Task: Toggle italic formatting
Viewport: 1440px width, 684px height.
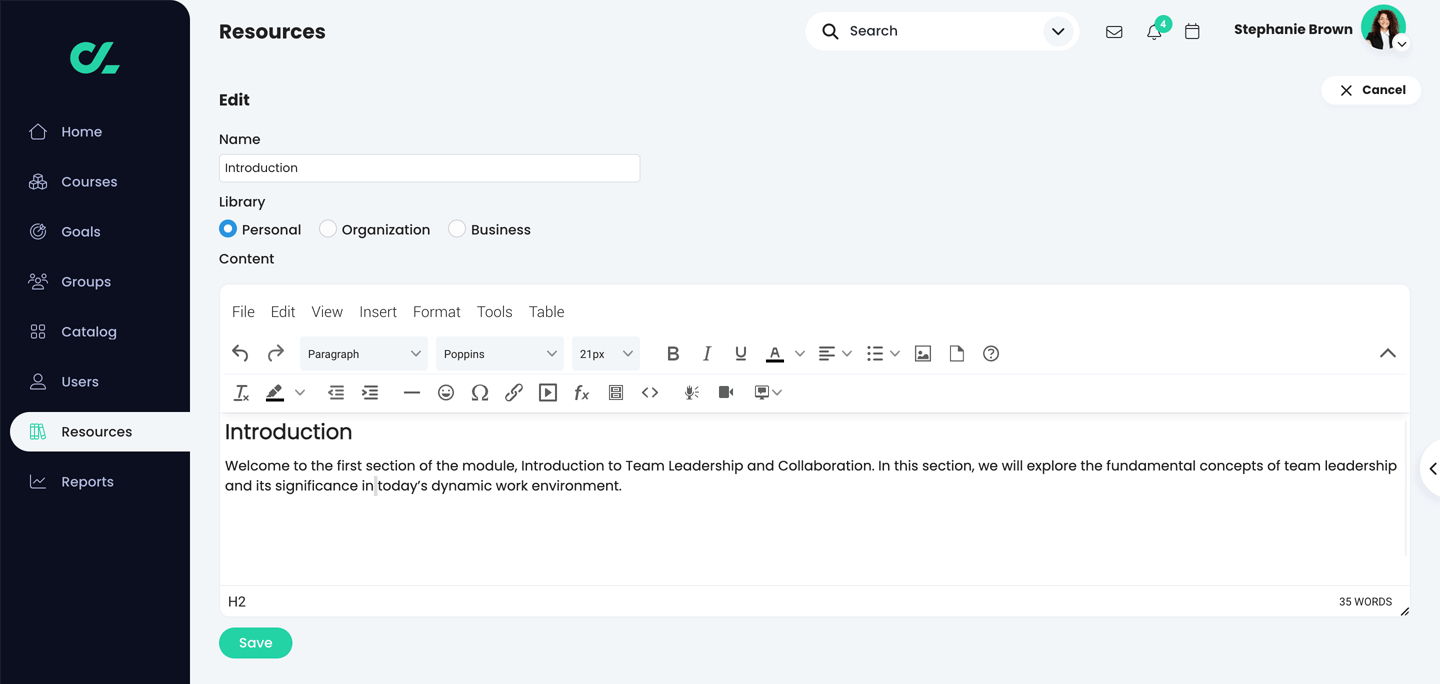Action: point(707,353)
